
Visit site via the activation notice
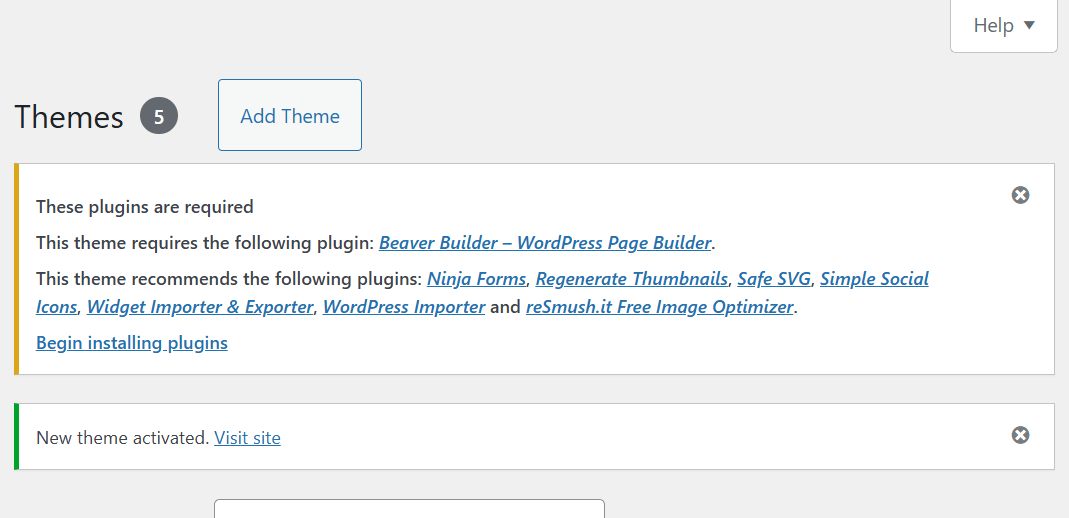point(247,438)
